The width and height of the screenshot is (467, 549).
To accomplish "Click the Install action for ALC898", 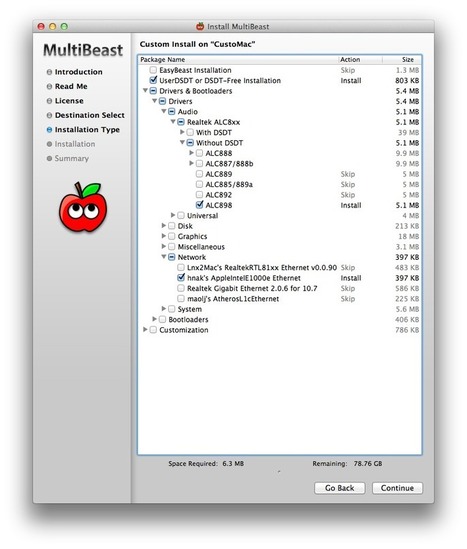I will click(351, 206).
